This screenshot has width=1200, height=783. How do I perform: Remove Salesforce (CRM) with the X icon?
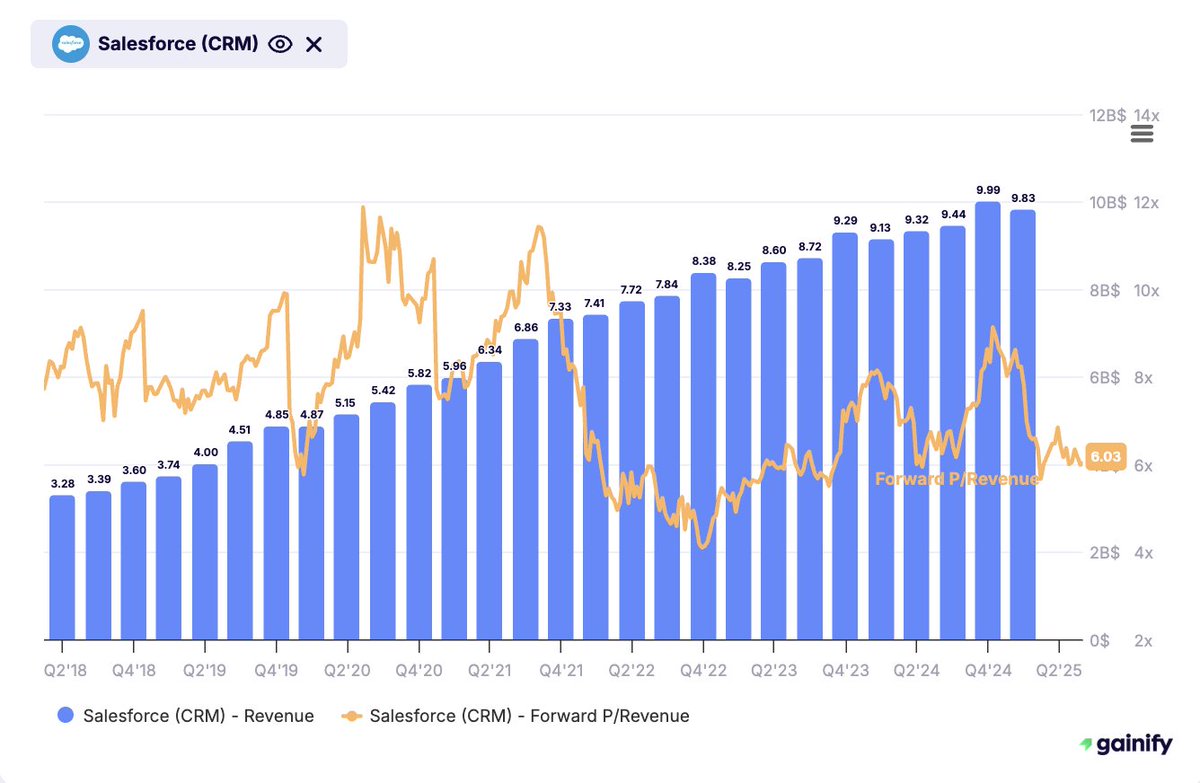pyautogui.click(x=314, y=44)
